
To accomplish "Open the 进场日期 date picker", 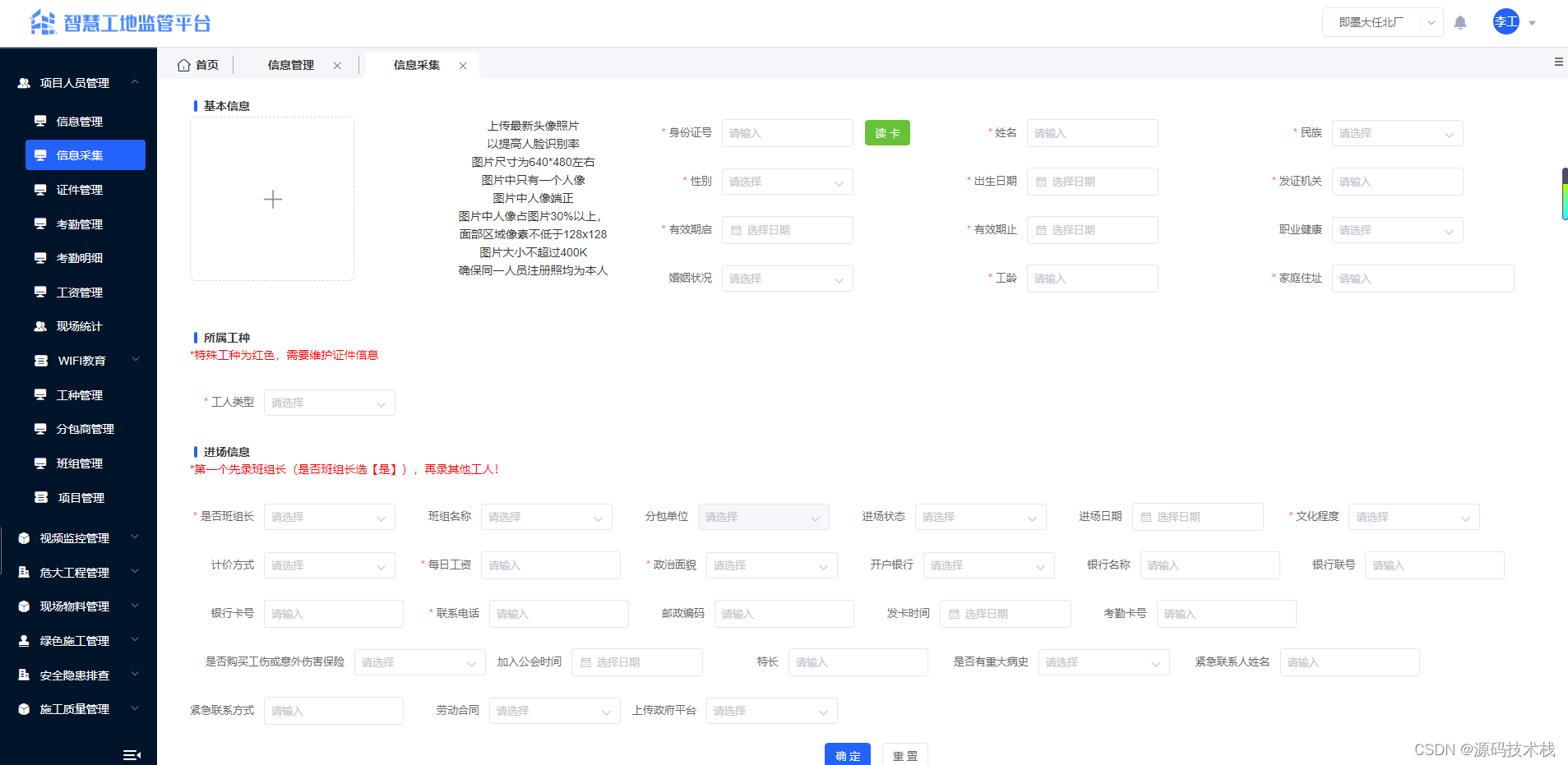I will point(1198,517).
